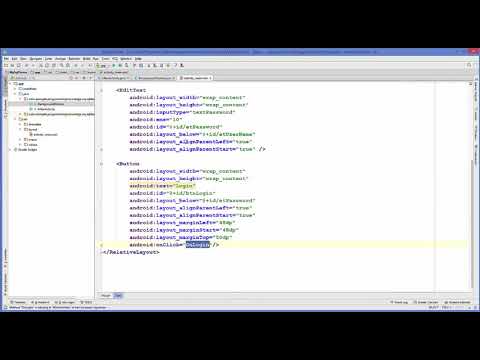Select the Gradle Scripts tree node
480x360 pixels.
pyautogui.click(x=25, y=150)
